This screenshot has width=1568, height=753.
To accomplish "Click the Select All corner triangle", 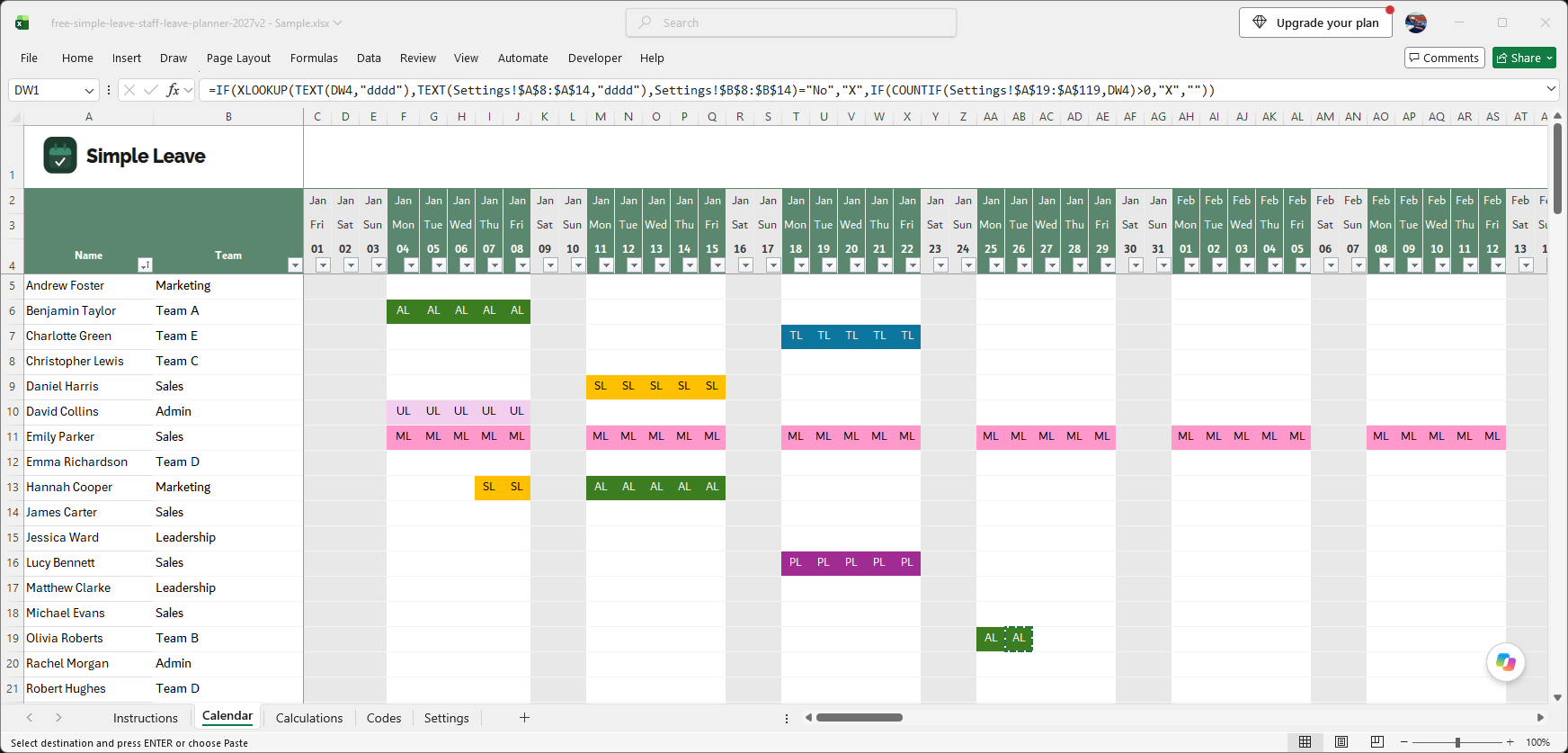I will (15, 117).
